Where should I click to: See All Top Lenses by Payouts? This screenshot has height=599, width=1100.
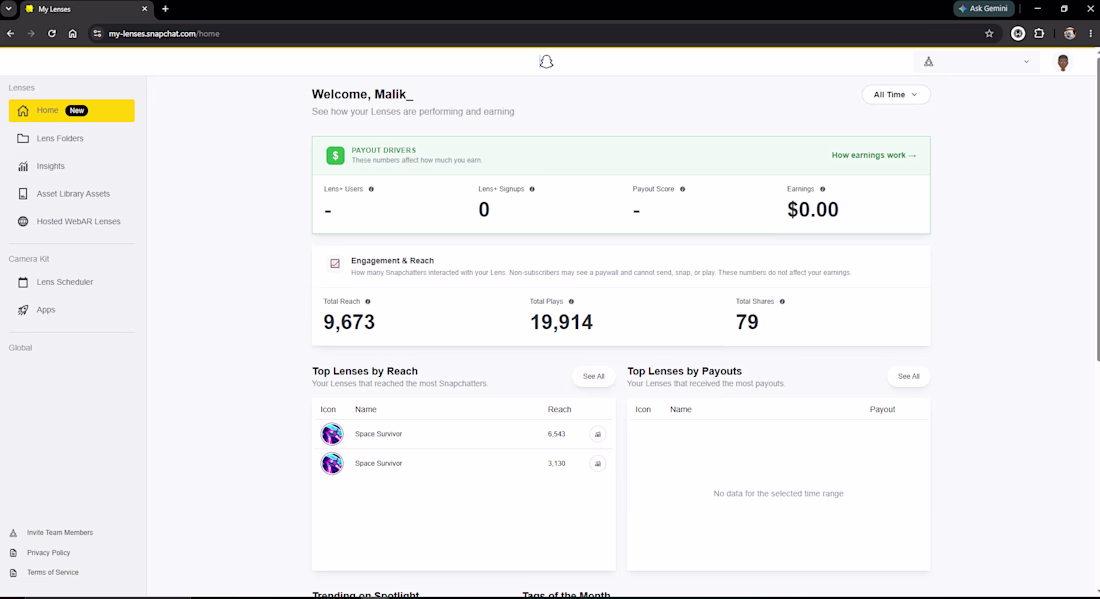coord(908,377)
